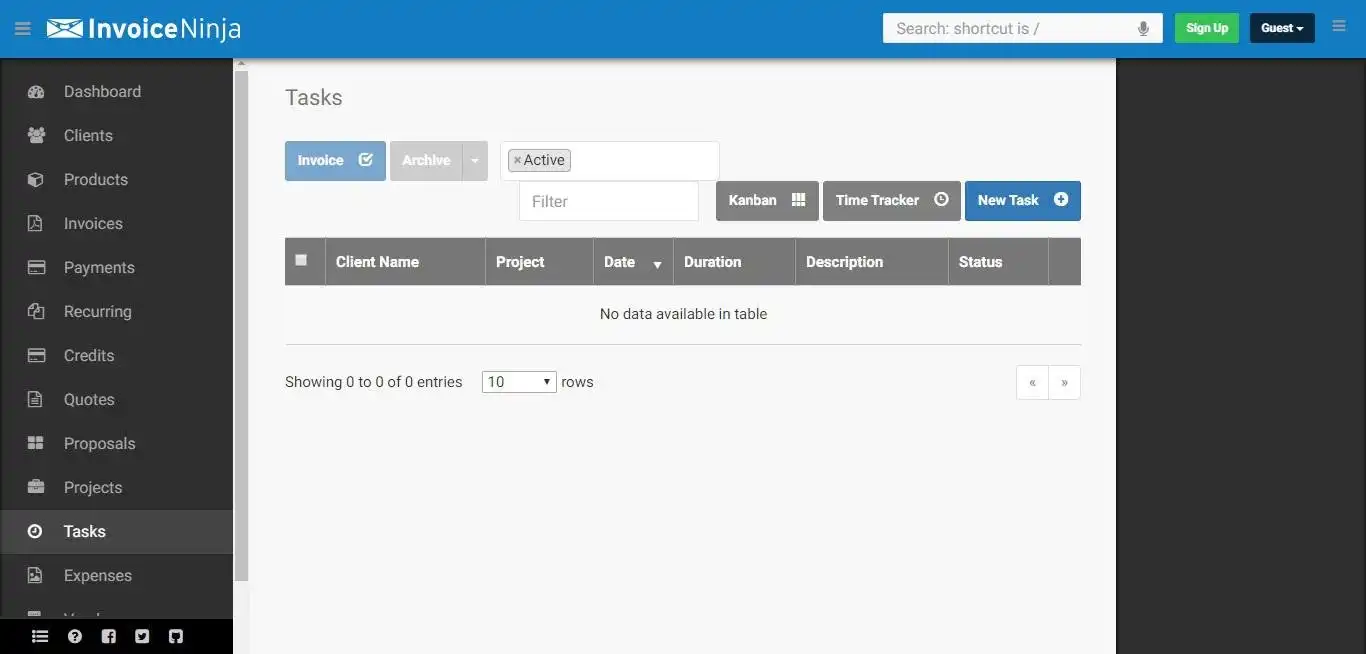
Task: Create a New Task
Action: pos(1021,200)
